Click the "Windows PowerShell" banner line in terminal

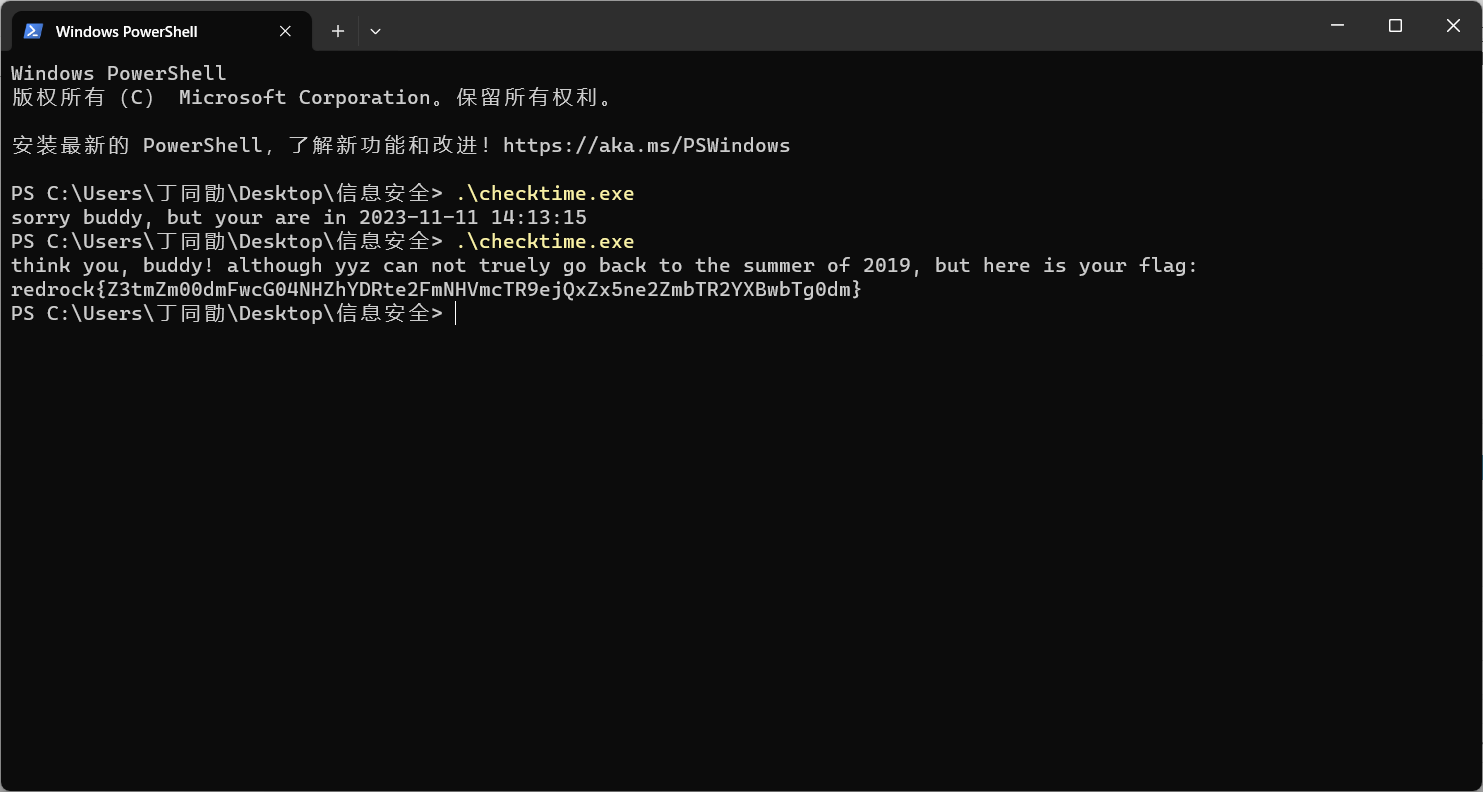pos(119,73)
